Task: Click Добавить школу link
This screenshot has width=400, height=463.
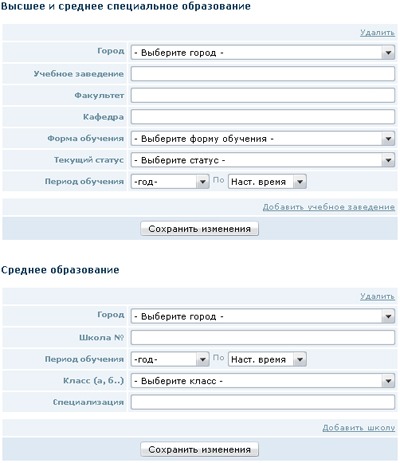Action: click(x=359, y=428)
